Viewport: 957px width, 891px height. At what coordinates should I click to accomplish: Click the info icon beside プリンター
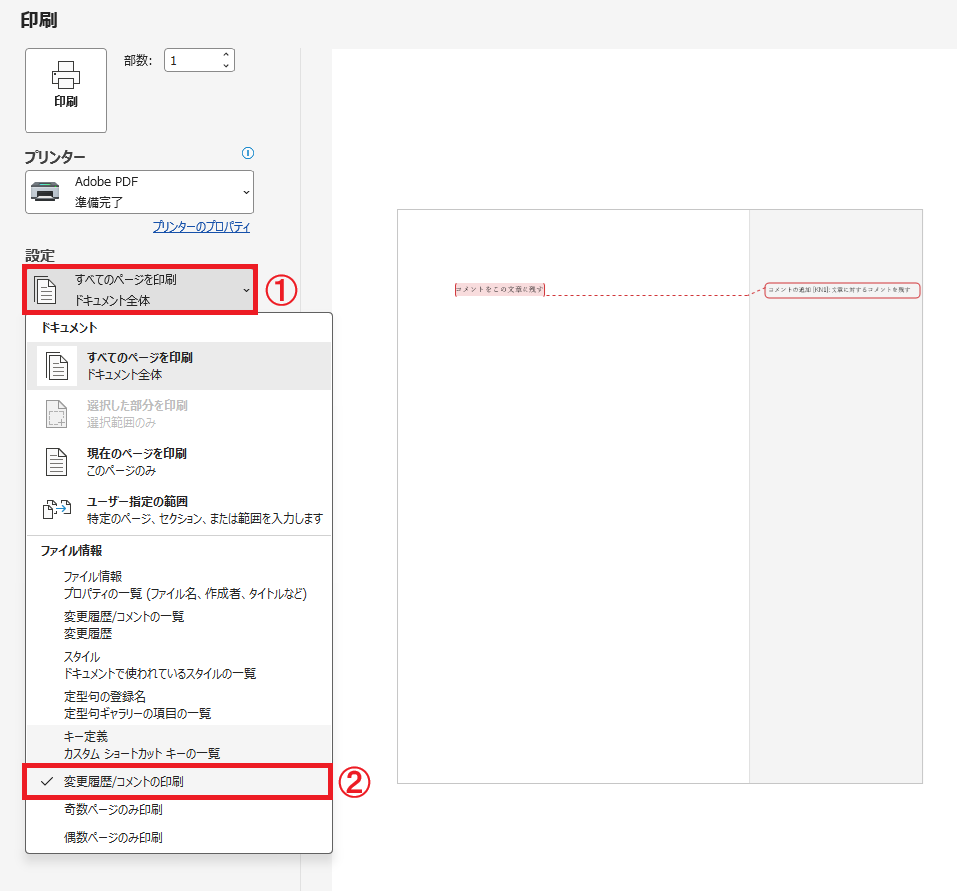(248, 153)
